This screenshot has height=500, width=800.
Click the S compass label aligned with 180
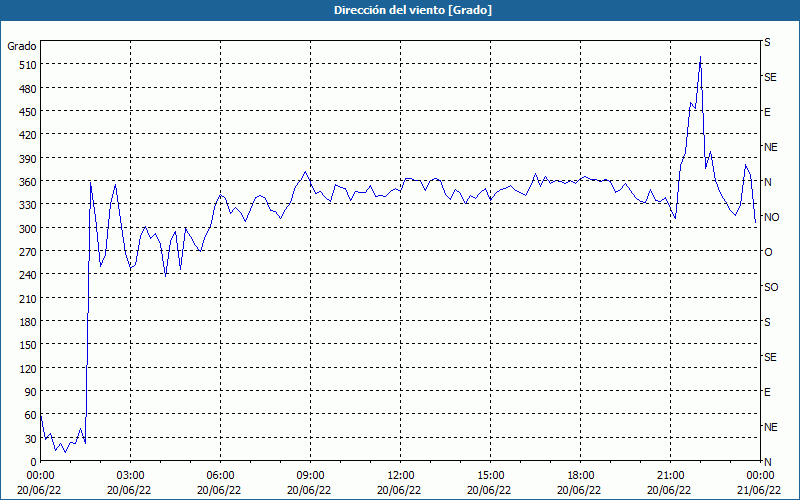767,322
